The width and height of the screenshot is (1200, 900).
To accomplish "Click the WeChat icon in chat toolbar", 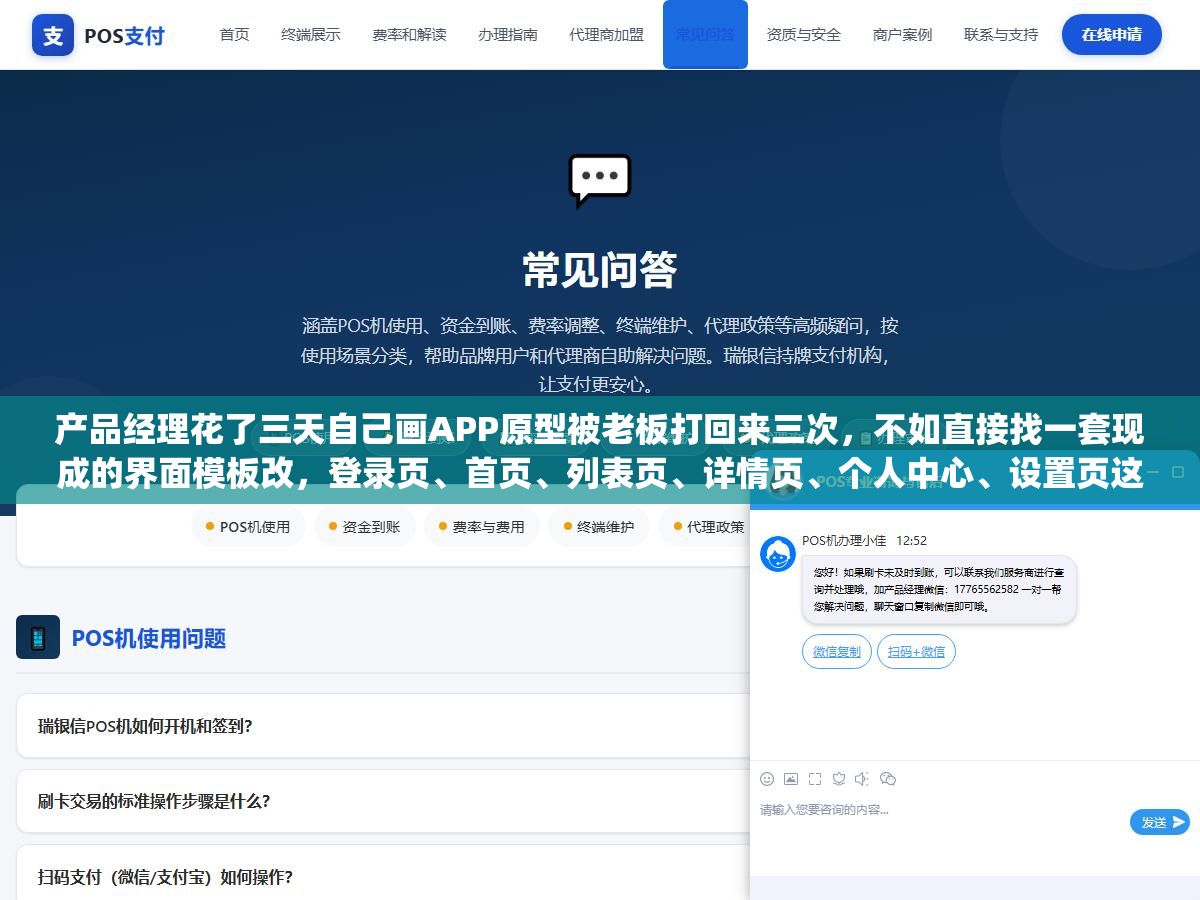I will click(x=888, y=779).
